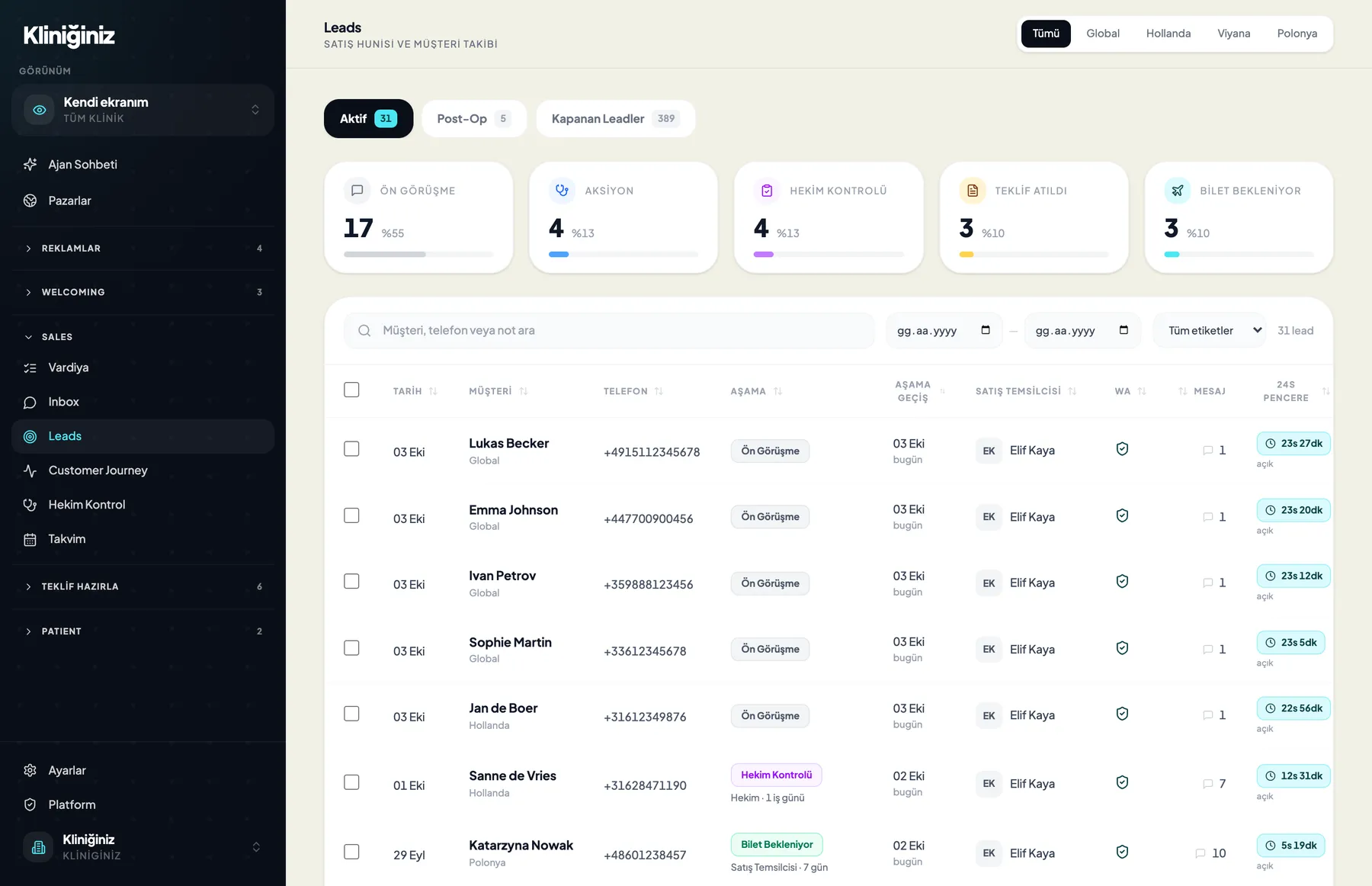This screenshot has width=1372, height=886.
Task: Check the Katarzyna Nowak row checkbox
Action: pos(351,852)
